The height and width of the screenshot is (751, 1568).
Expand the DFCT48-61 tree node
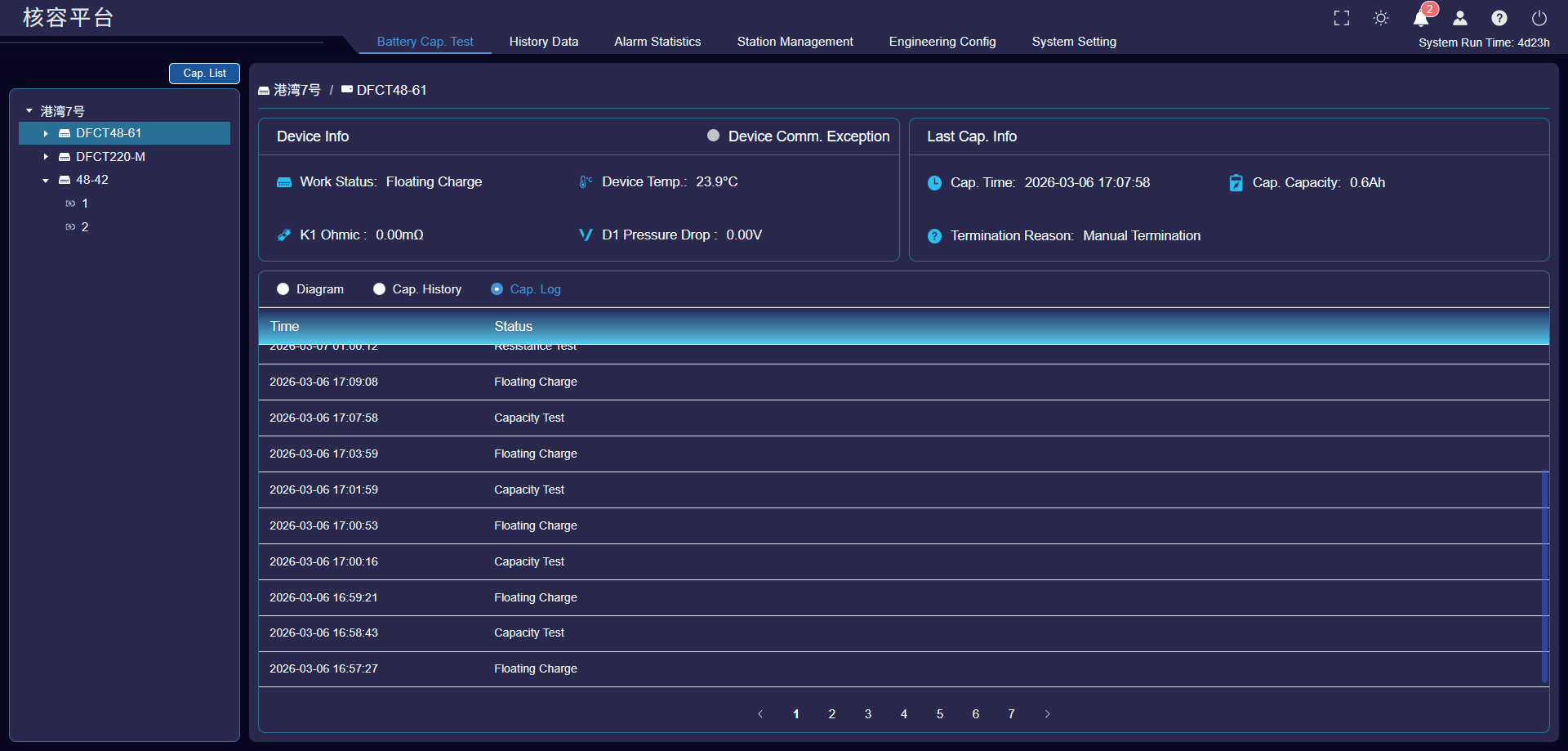pos(46,133)
